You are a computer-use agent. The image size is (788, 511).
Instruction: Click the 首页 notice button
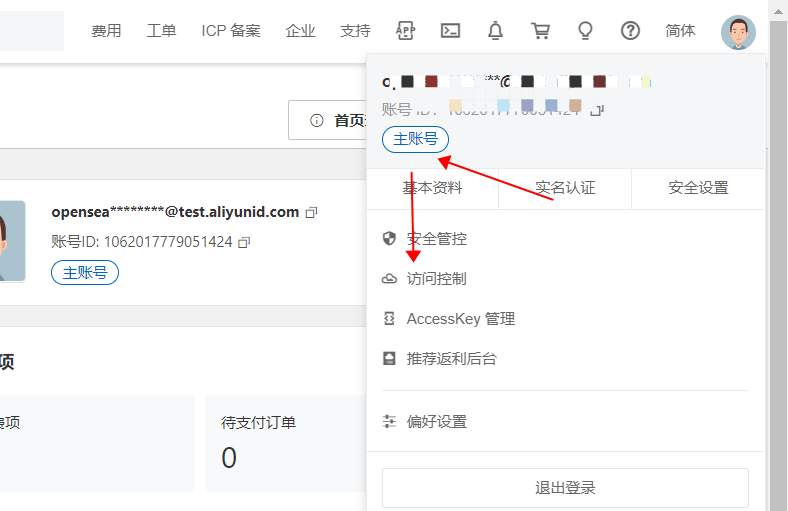(328, 120)
